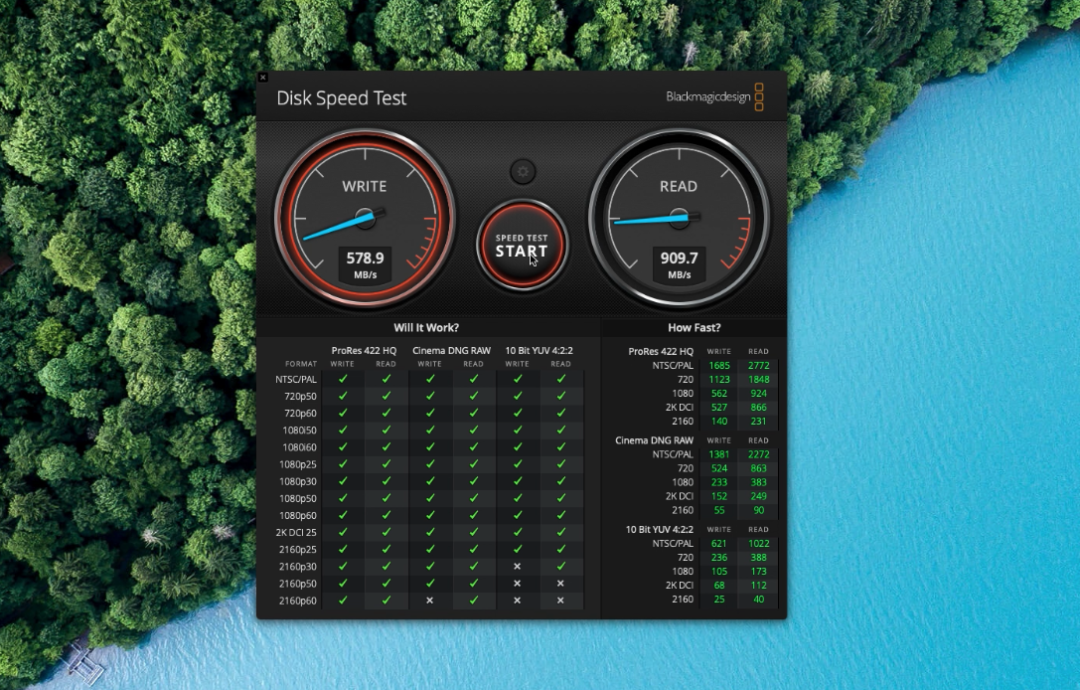Click the 10 Bit YUV 4:2:2 header in Will It Work
The height and width of the screenshot is (690, 1080).
[x=539, y=351]
